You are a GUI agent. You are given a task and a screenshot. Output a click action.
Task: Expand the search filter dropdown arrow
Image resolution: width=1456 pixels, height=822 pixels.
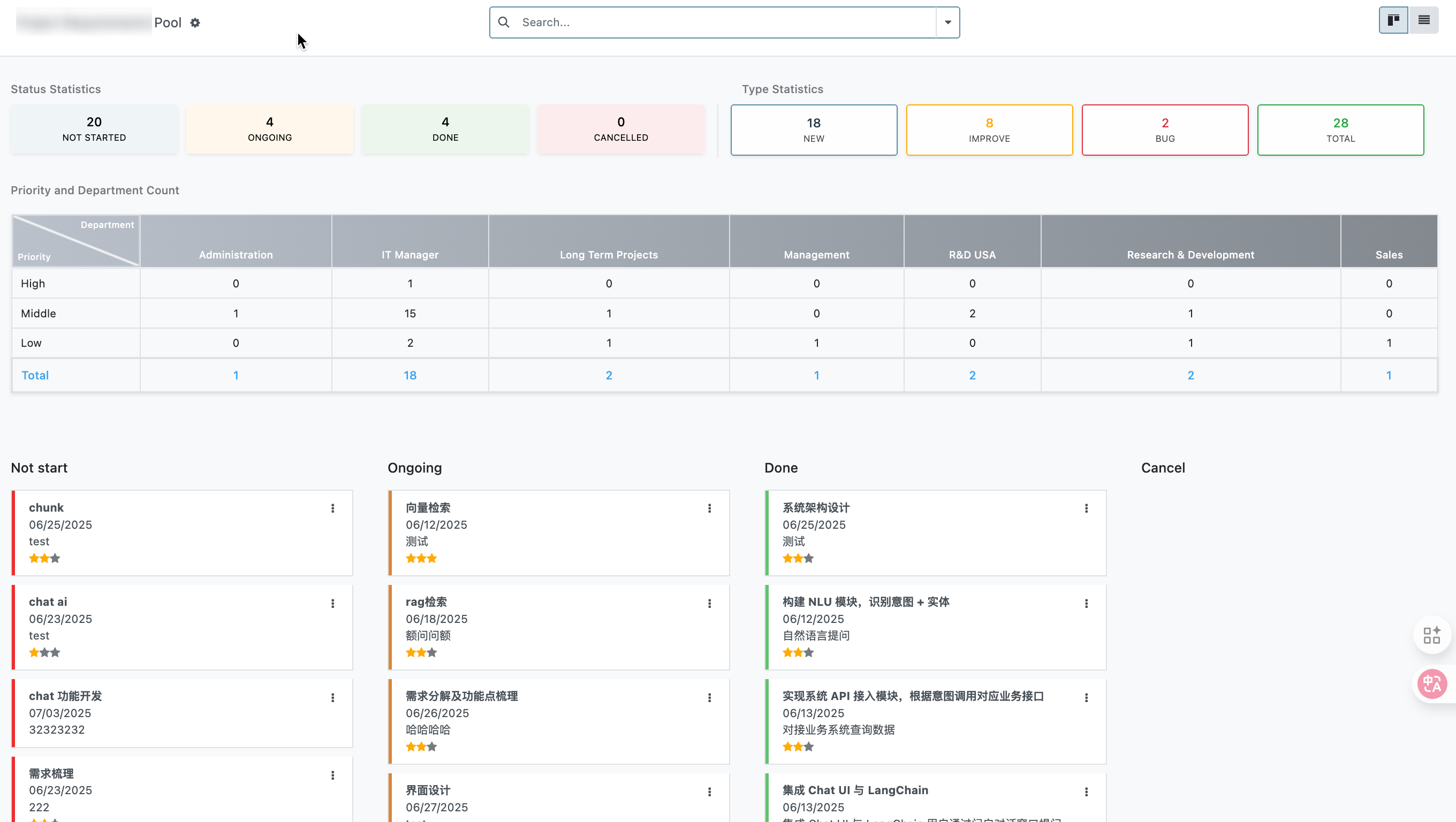948,22
